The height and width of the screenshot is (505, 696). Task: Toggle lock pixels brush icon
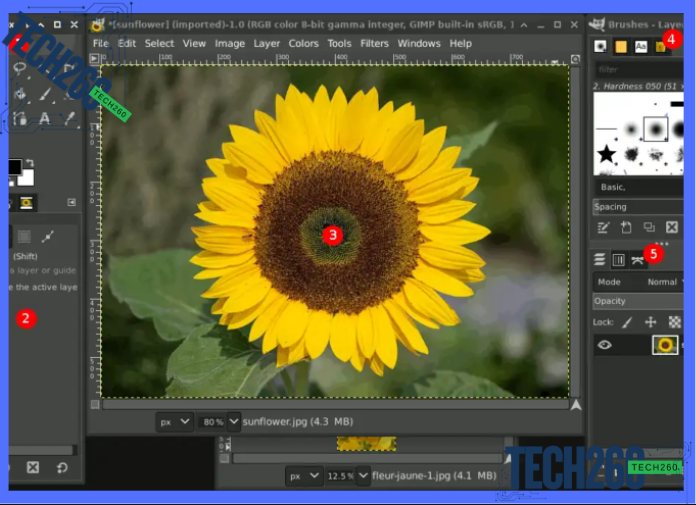point(627,322)
